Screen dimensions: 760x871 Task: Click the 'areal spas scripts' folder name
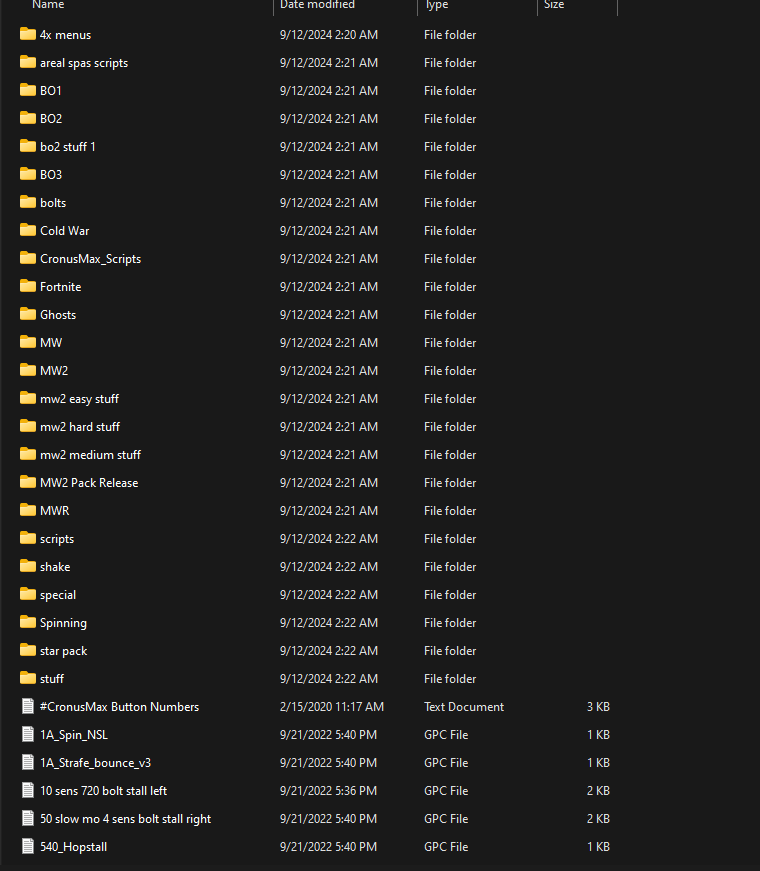(84, 63)
